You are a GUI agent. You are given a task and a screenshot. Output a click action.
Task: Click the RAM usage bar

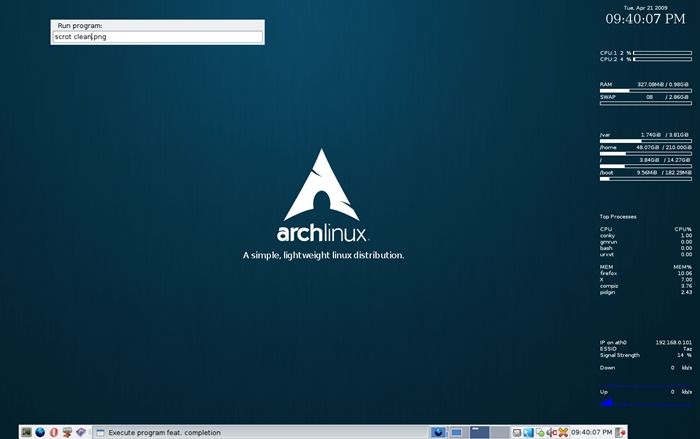coord(646,91)
